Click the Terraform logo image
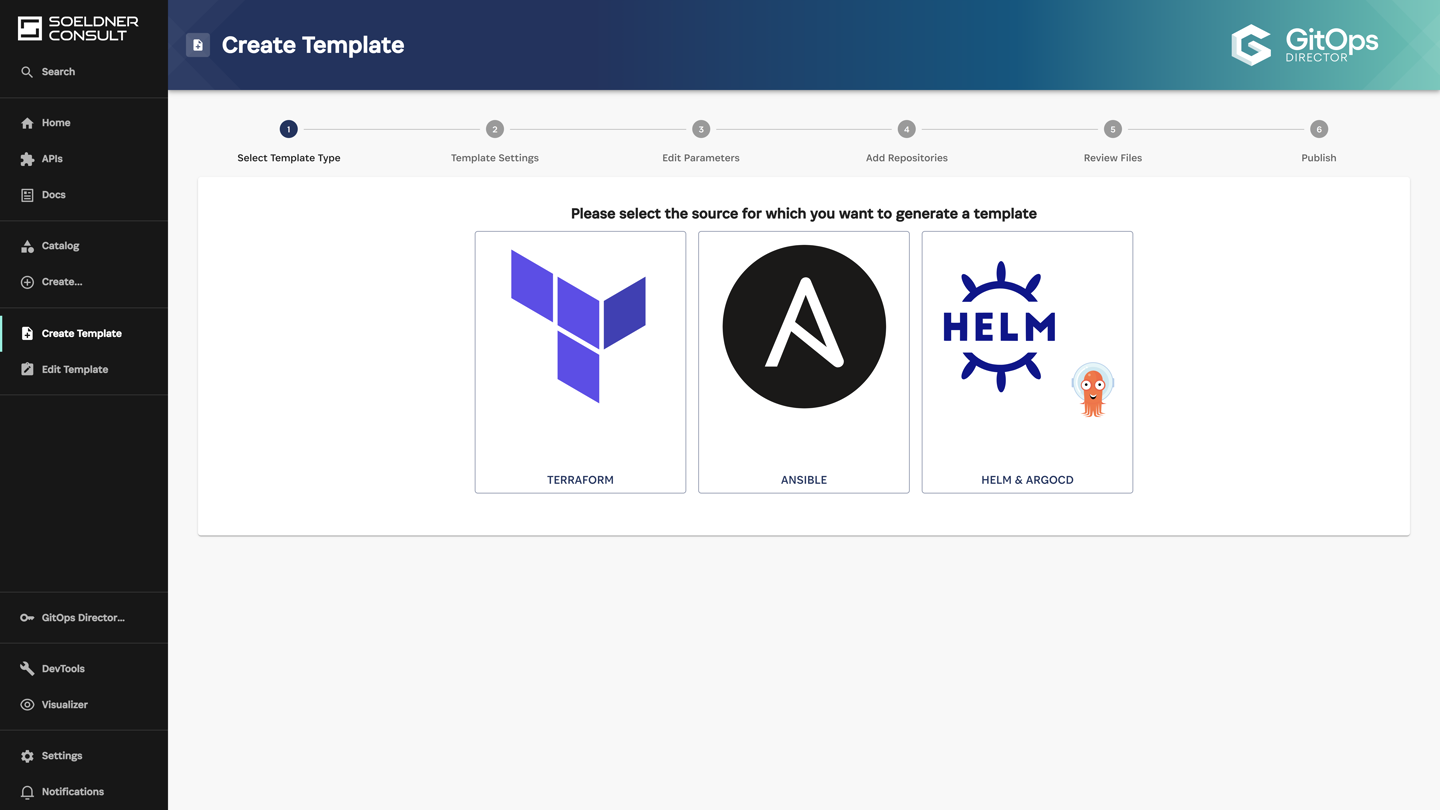Image resolution: width=1440 pixels, height=810 pixels. (579, 326)
